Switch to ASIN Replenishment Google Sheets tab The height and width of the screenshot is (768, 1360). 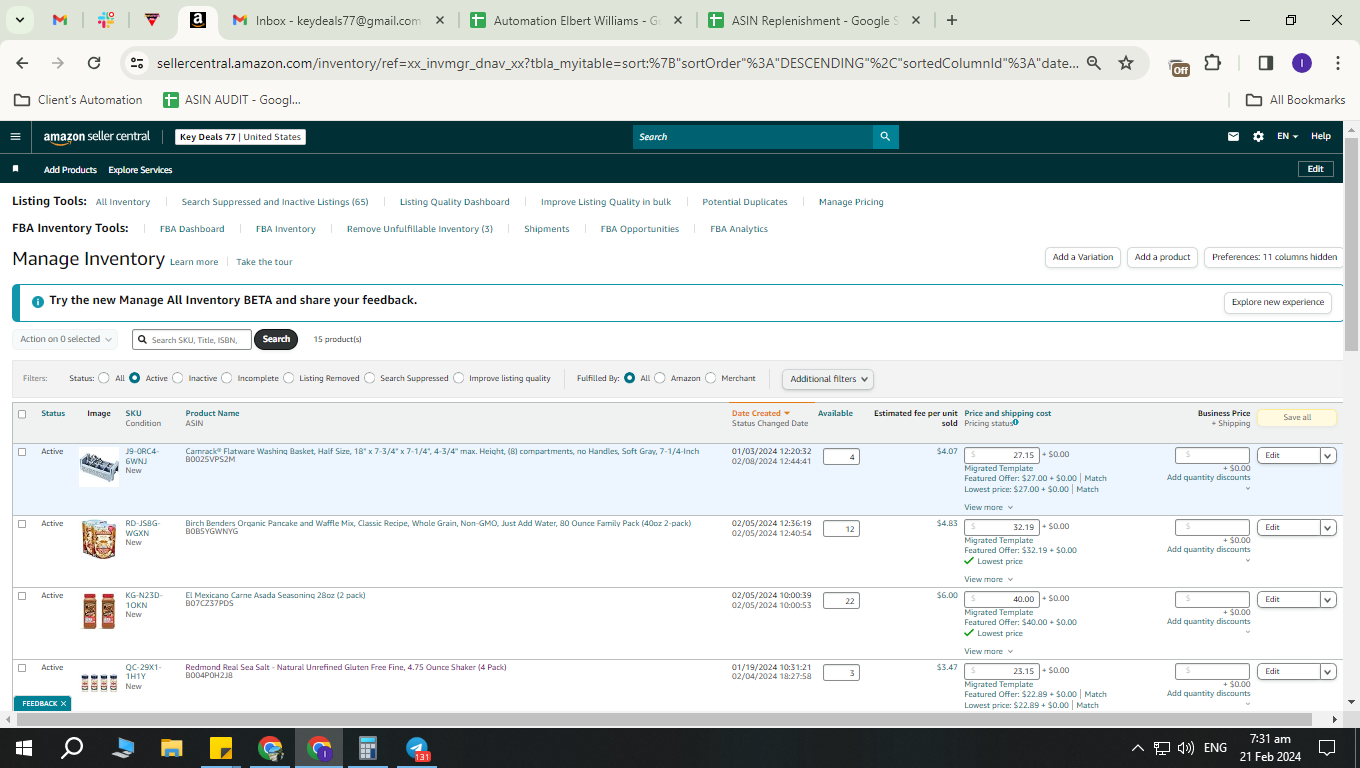(x=815, y=20)
